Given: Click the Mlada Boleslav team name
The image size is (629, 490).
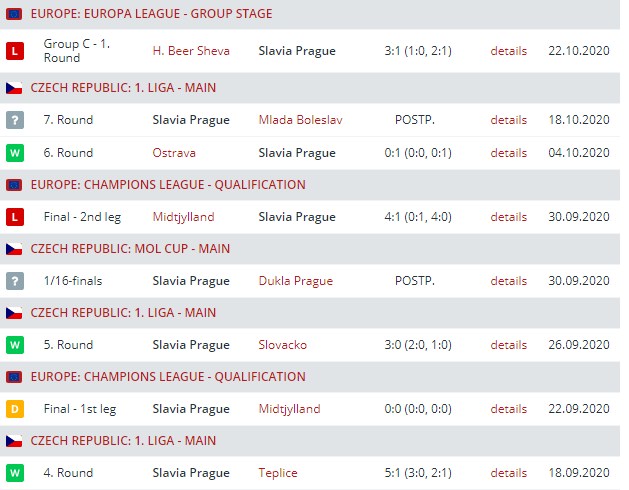Looking at the screenshot, I should coord(300,120).
